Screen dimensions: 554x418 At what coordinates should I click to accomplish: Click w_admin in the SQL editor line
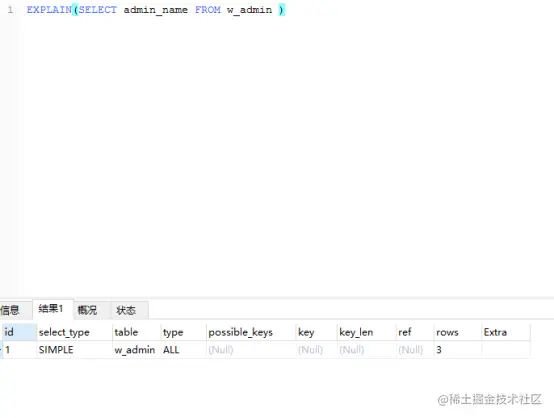pyautogui.click(x=249, y=10)
